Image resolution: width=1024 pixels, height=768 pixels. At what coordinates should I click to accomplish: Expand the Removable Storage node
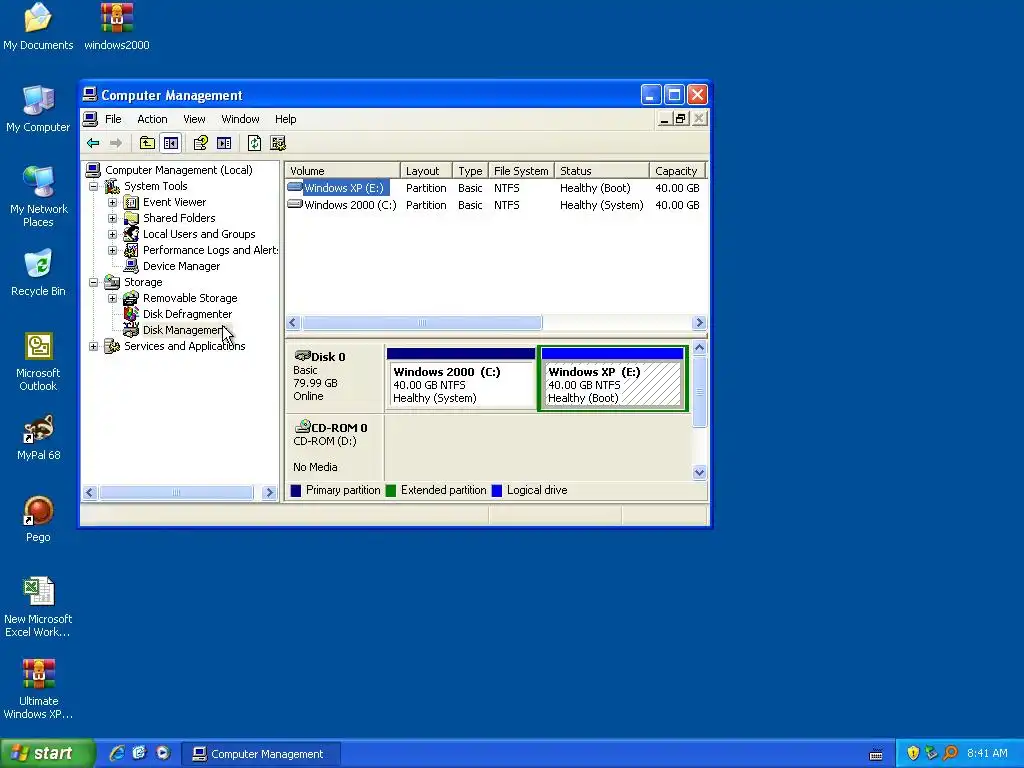pyautogui.click(x=112, y=298)
